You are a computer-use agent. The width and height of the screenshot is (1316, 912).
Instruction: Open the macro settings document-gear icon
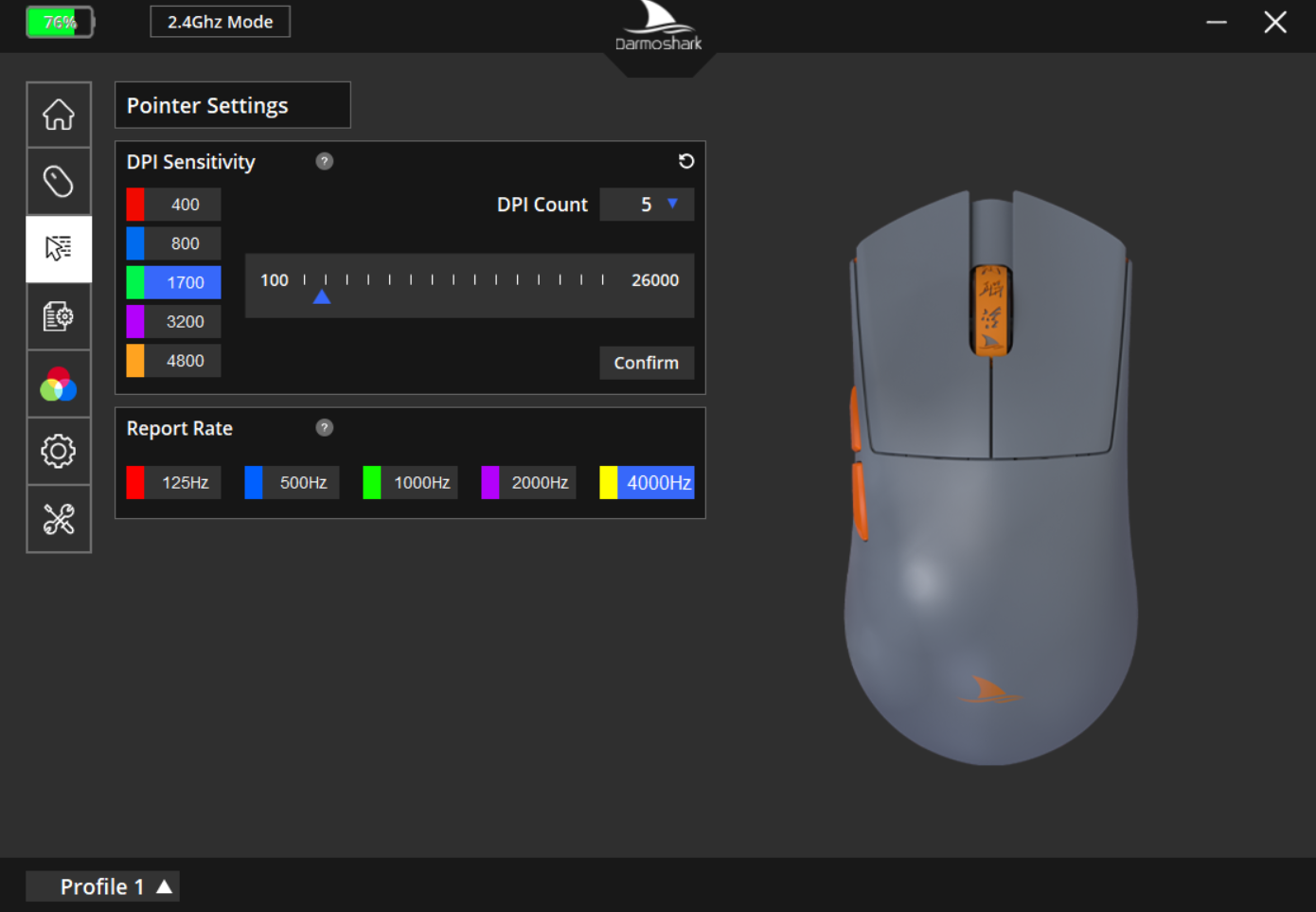click(59, 316)
